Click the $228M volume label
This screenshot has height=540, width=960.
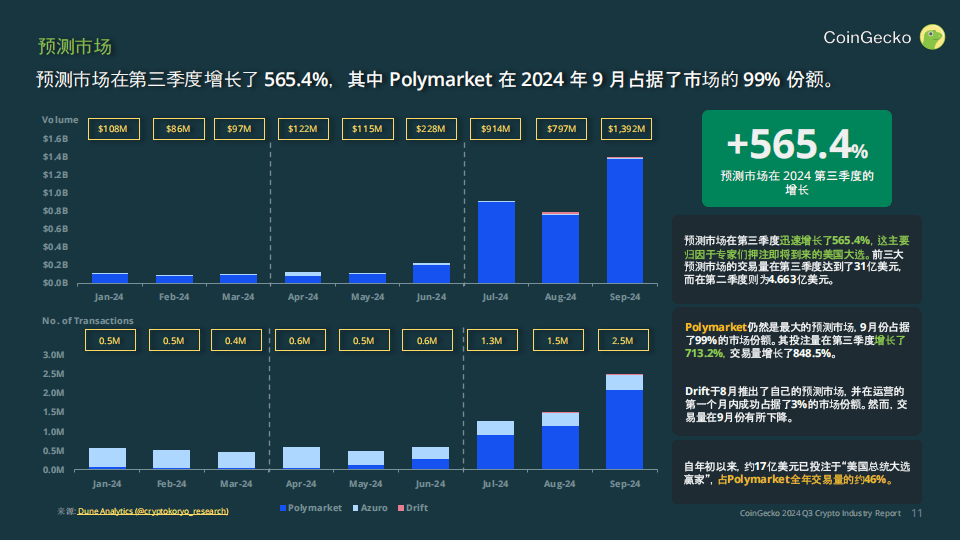coord(431,129)
